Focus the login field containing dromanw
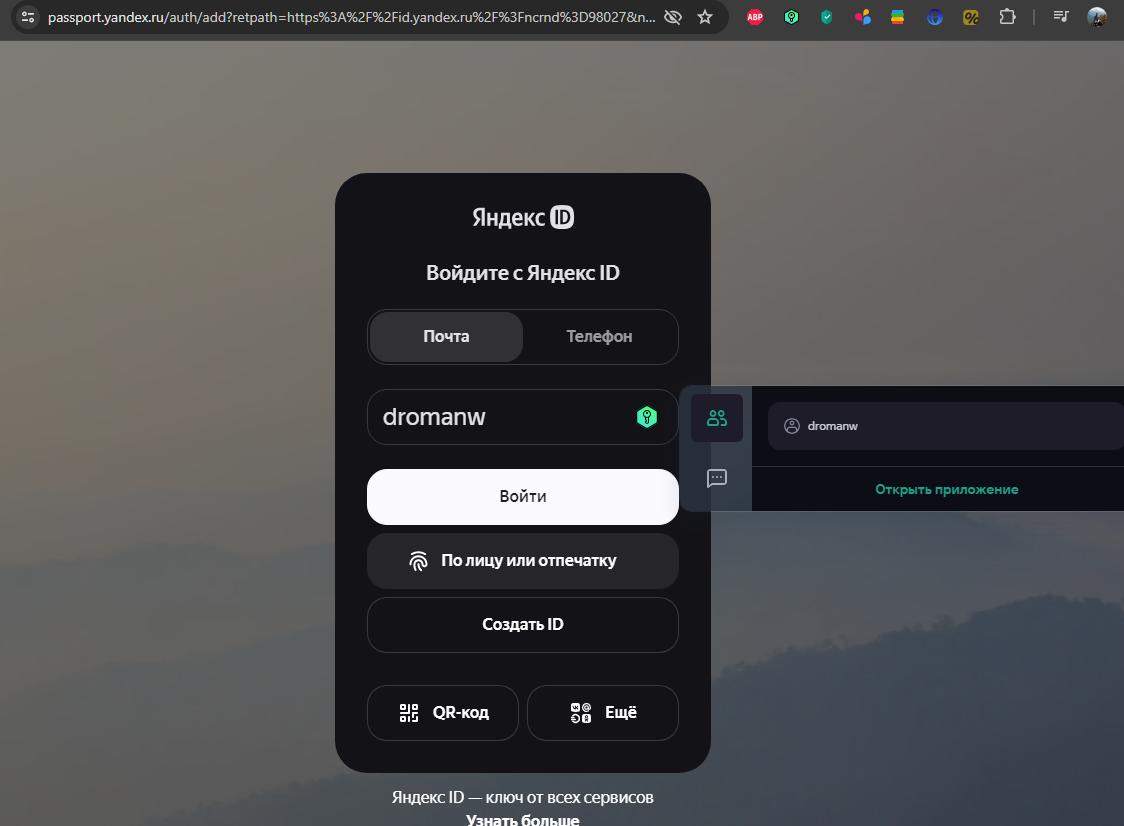Viewport: 1124px width, 826px height. 523,417
